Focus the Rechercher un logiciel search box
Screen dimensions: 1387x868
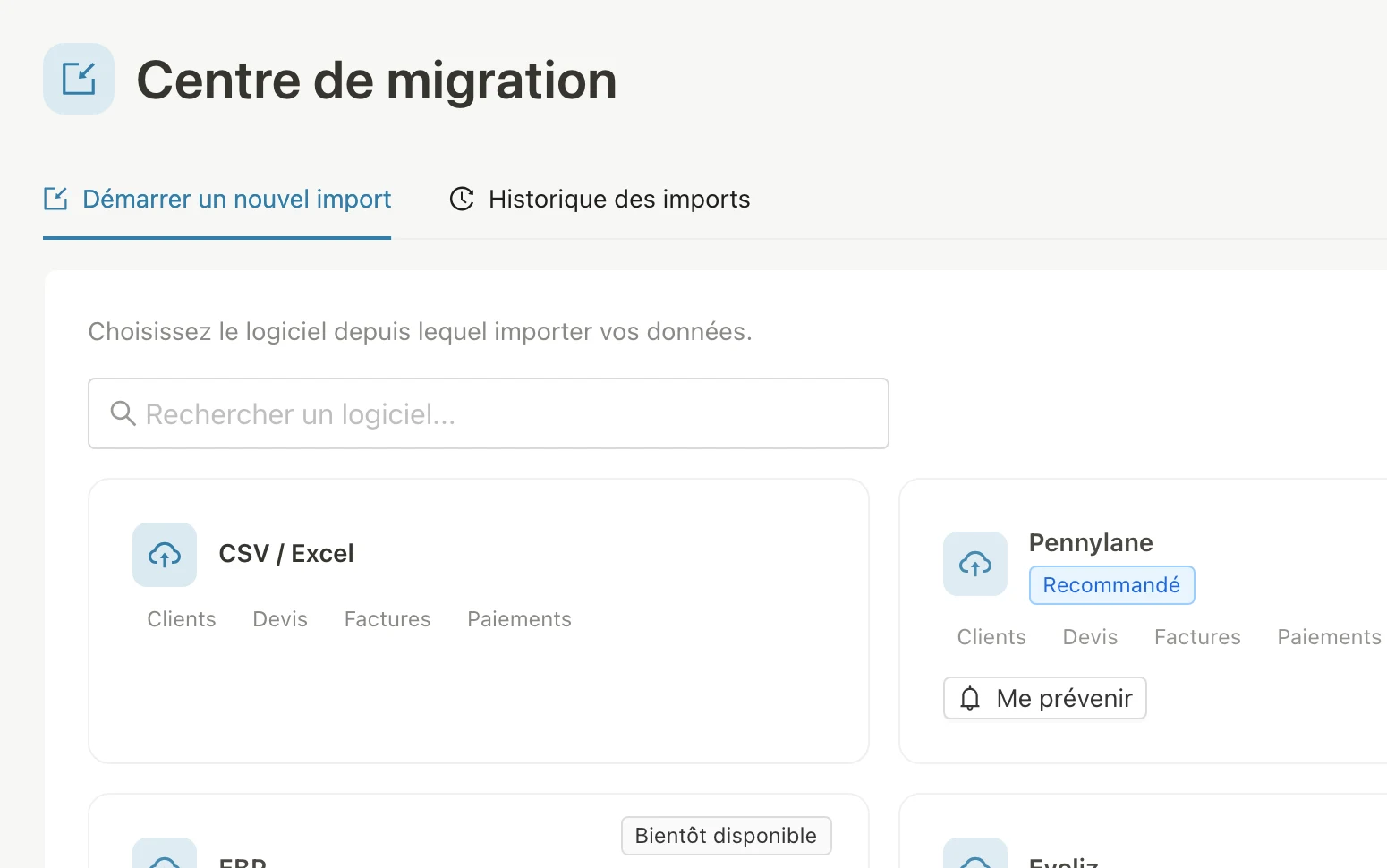tap(489, 413)
